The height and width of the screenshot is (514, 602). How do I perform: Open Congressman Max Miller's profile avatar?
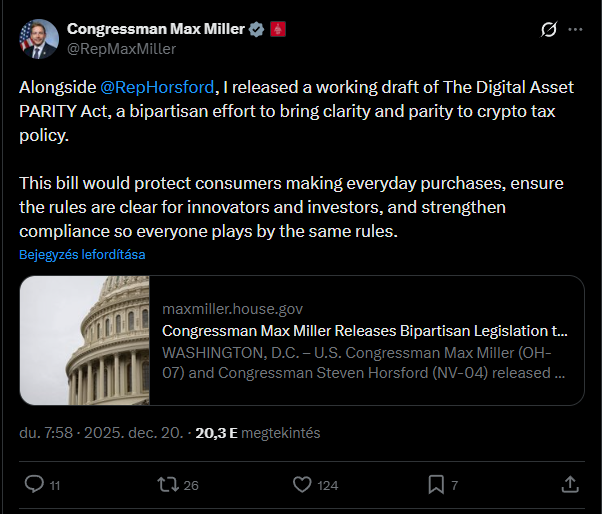pos(38,38)
